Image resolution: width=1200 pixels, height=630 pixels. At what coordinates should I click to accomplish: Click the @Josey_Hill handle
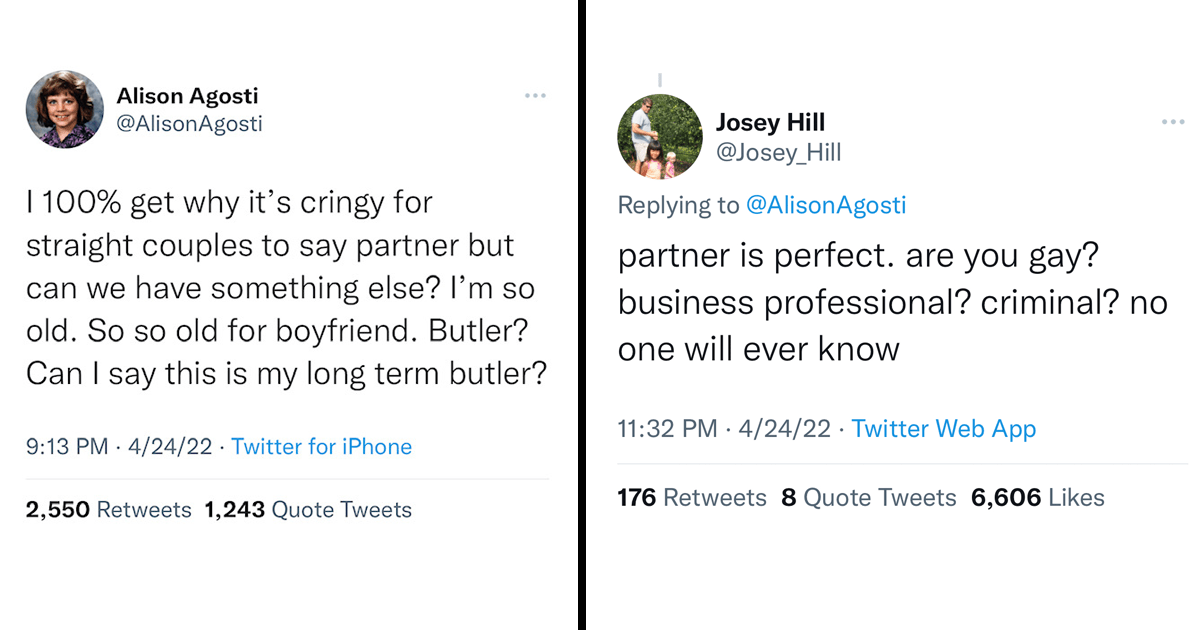(778, 152)
